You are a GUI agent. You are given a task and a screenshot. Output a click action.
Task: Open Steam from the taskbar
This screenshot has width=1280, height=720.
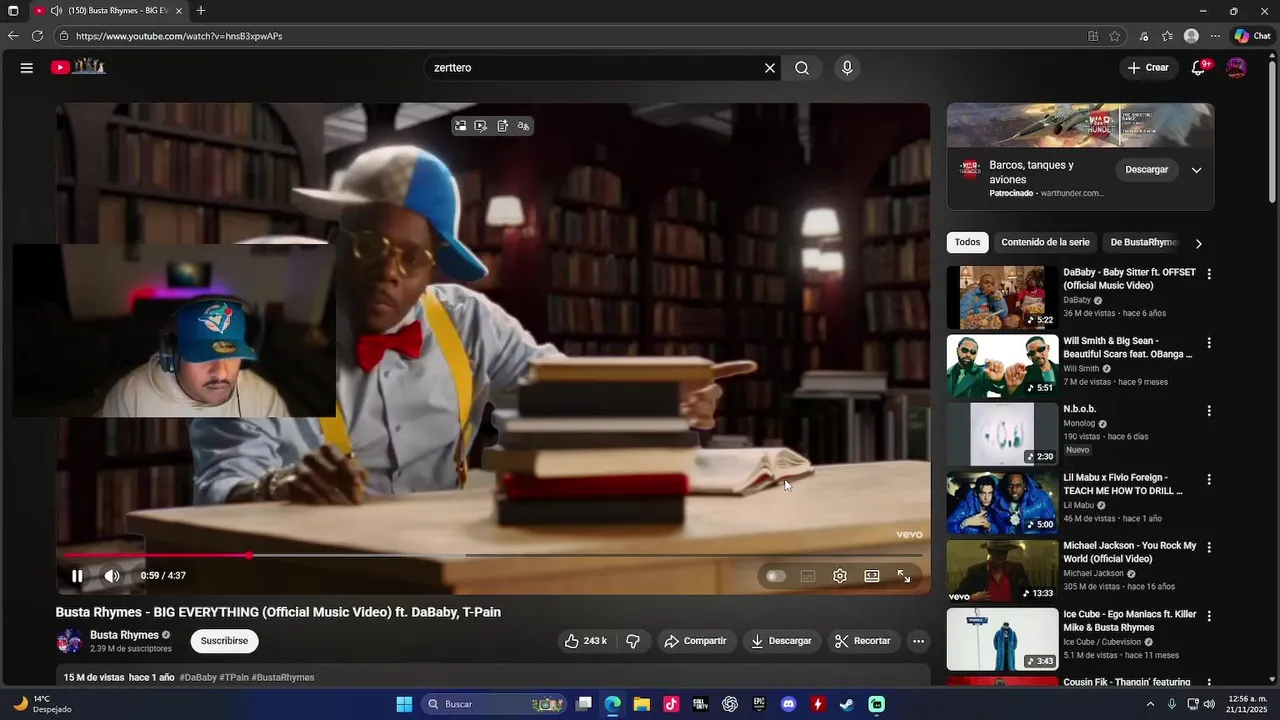coord(847,704)
